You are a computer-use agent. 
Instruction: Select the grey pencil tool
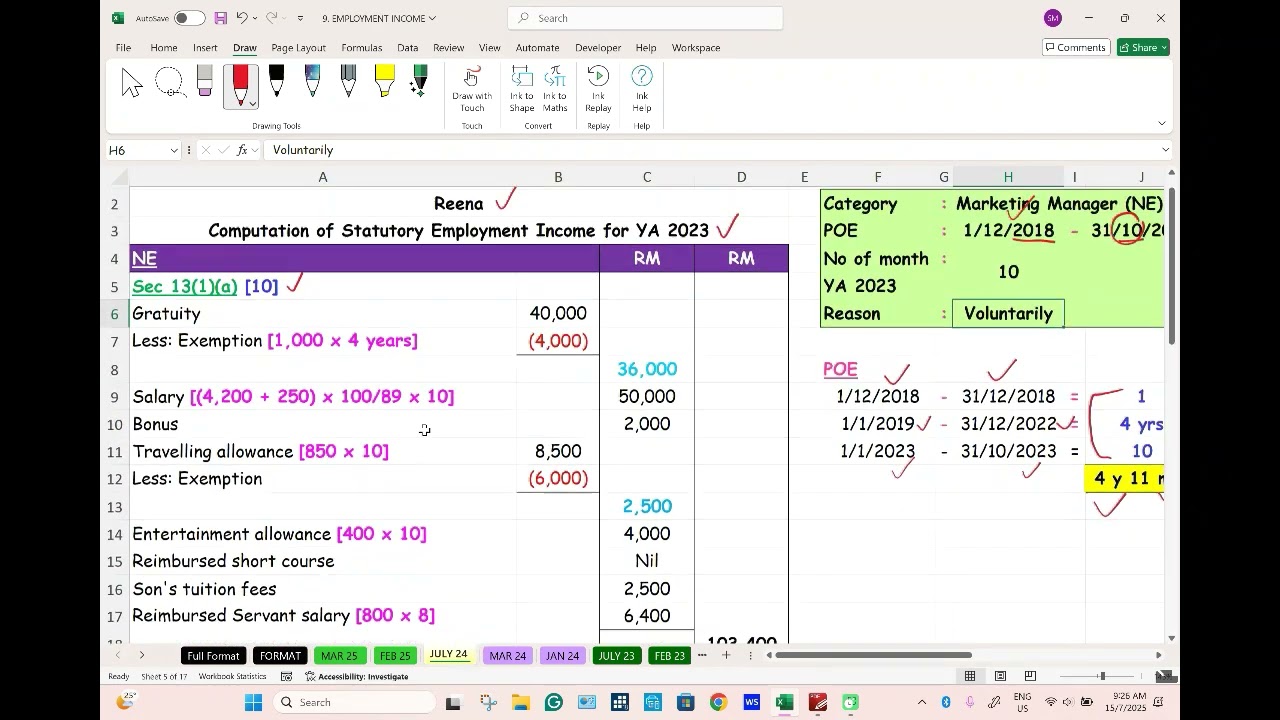click(349, 83)
